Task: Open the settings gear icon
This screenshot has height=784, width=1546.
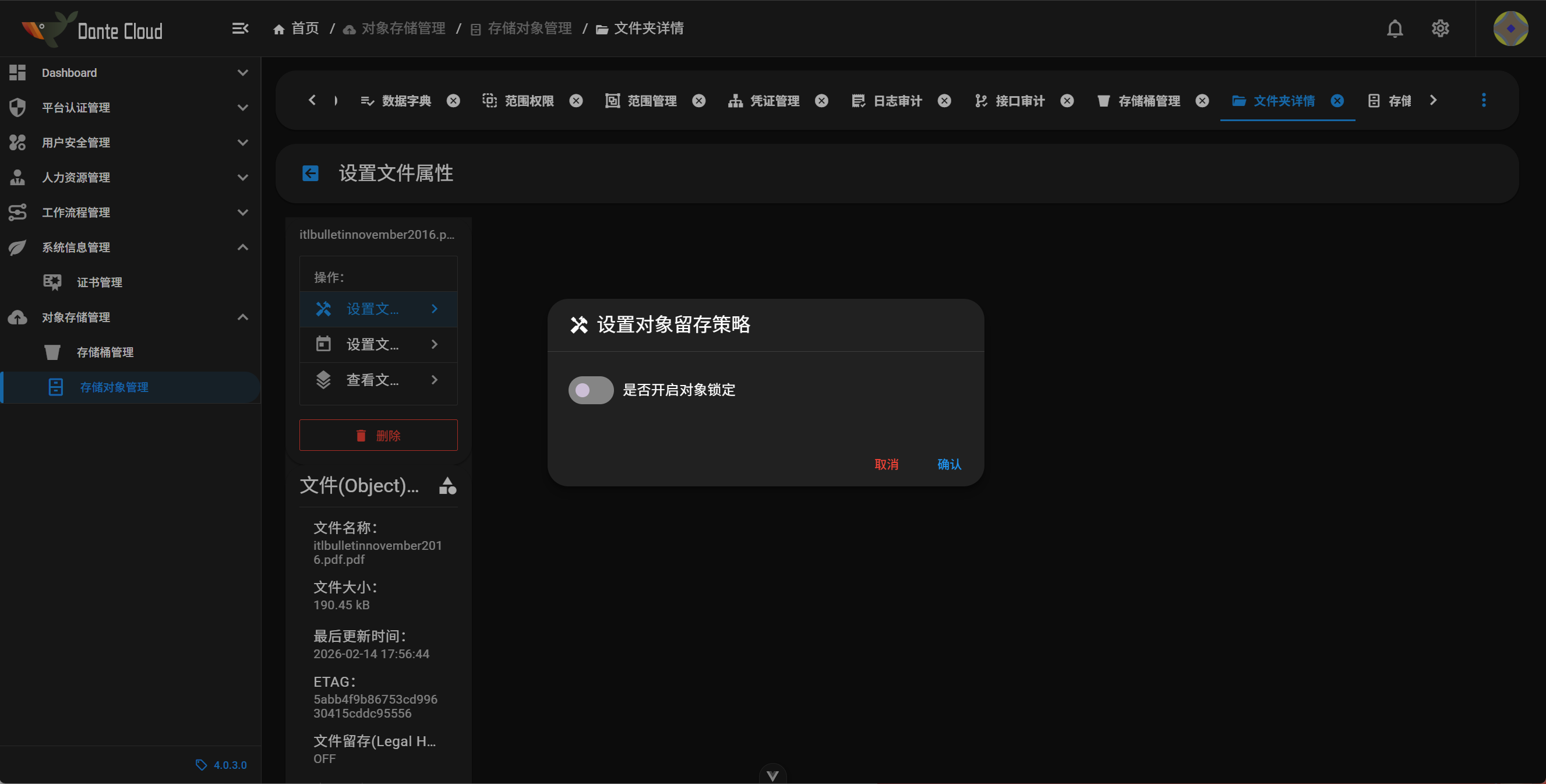Action: point(1441,28)
